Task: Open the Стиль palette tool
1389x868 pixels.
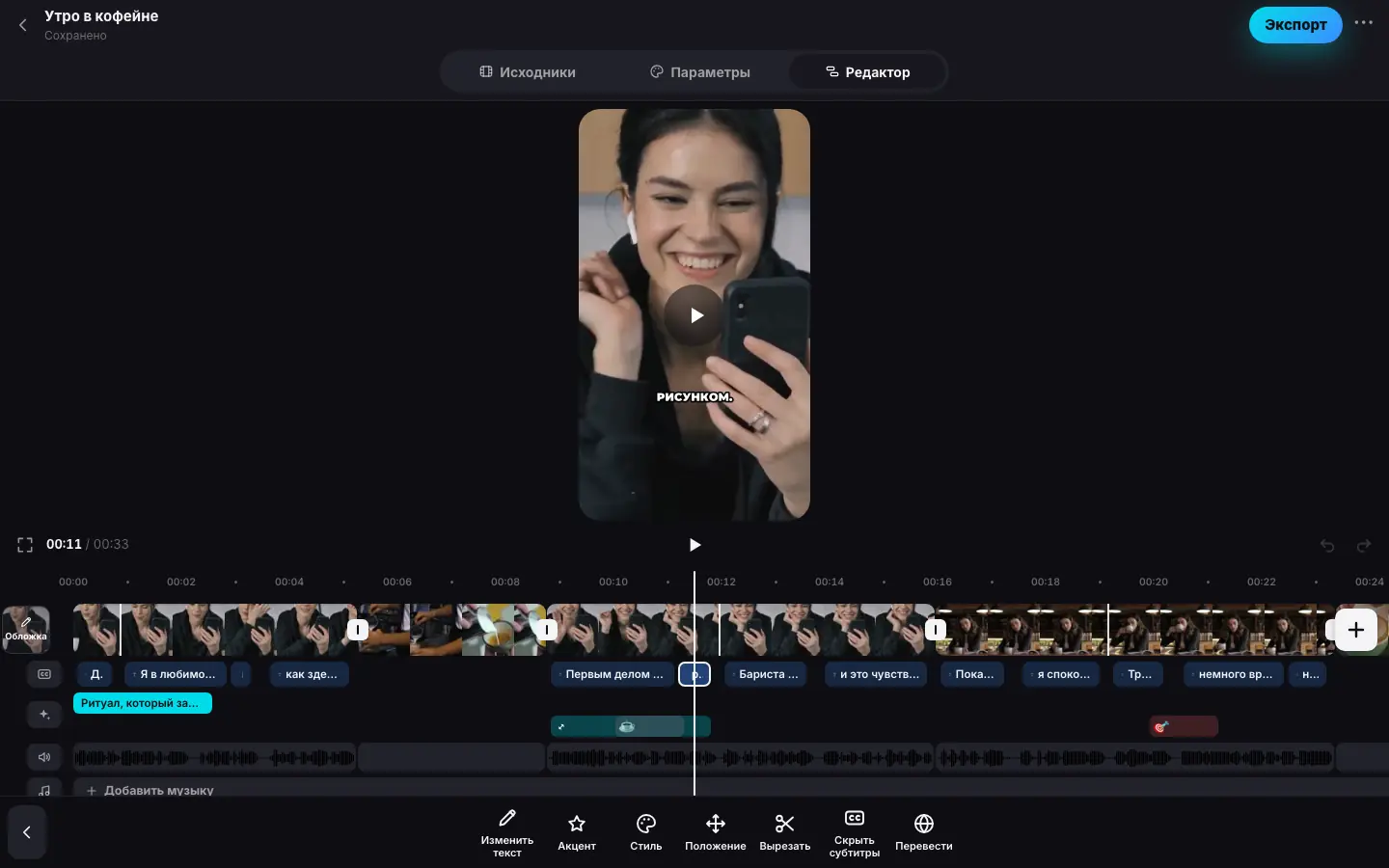Action: click(x=646, y=833)
